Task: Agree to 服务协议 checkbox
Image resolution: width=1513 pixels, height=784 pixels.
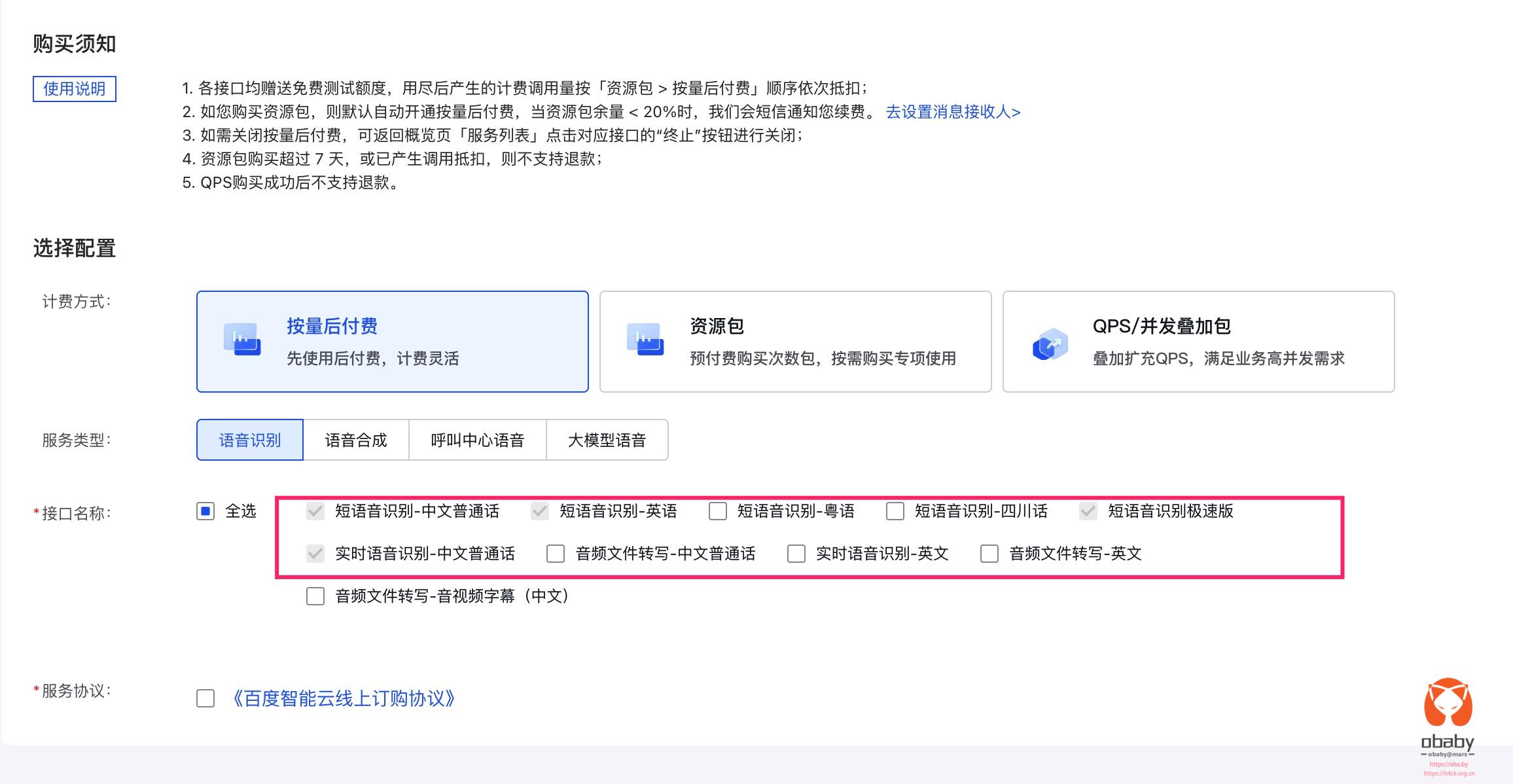Action: (205, 698)
